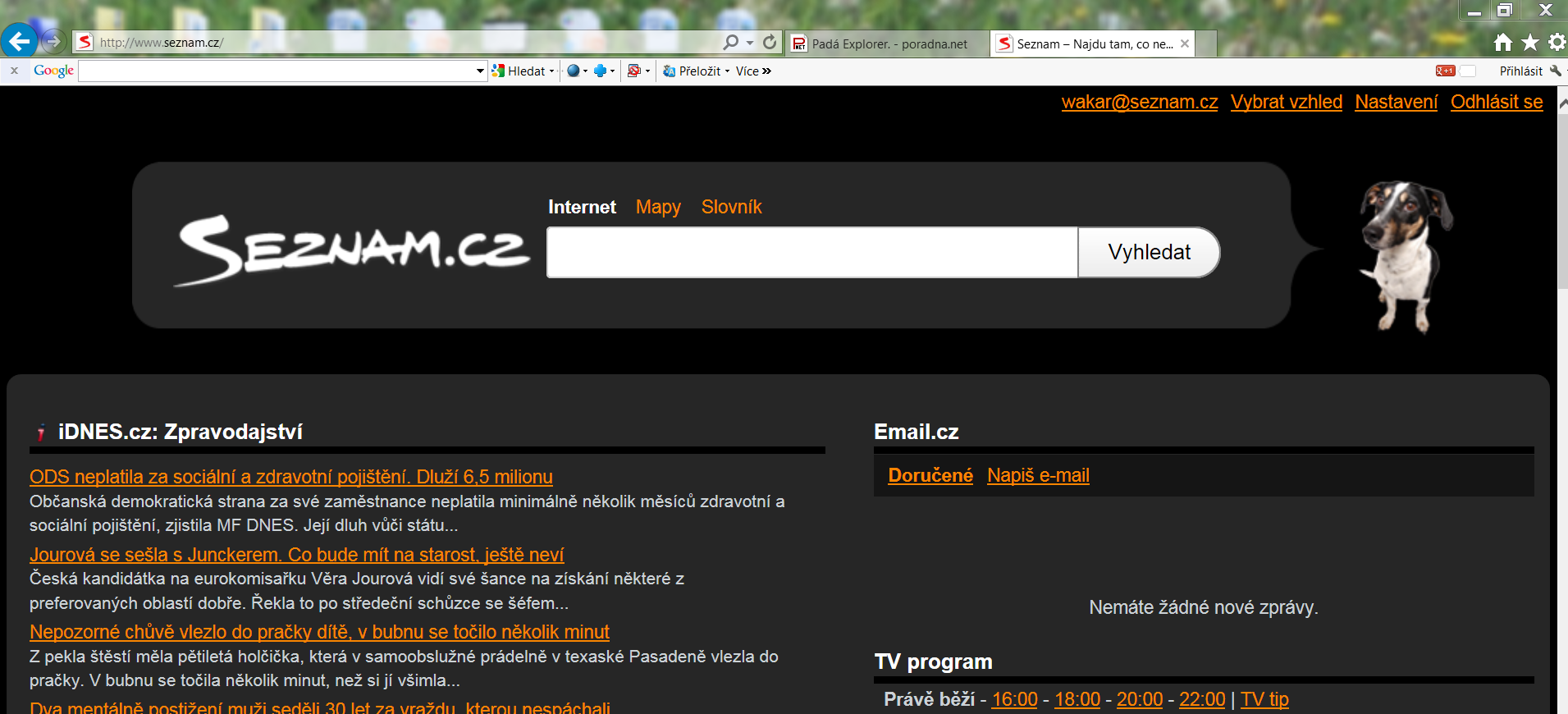Open the Doručené inbox link
The height and width of the screenshot is (714, 1568).
click(x=930, y=475)
